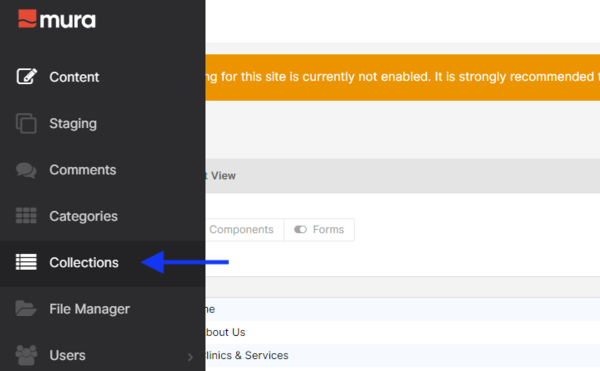Open the About Us page link
This screenshot has height=371, width=600.
click(x=225, y=332)
